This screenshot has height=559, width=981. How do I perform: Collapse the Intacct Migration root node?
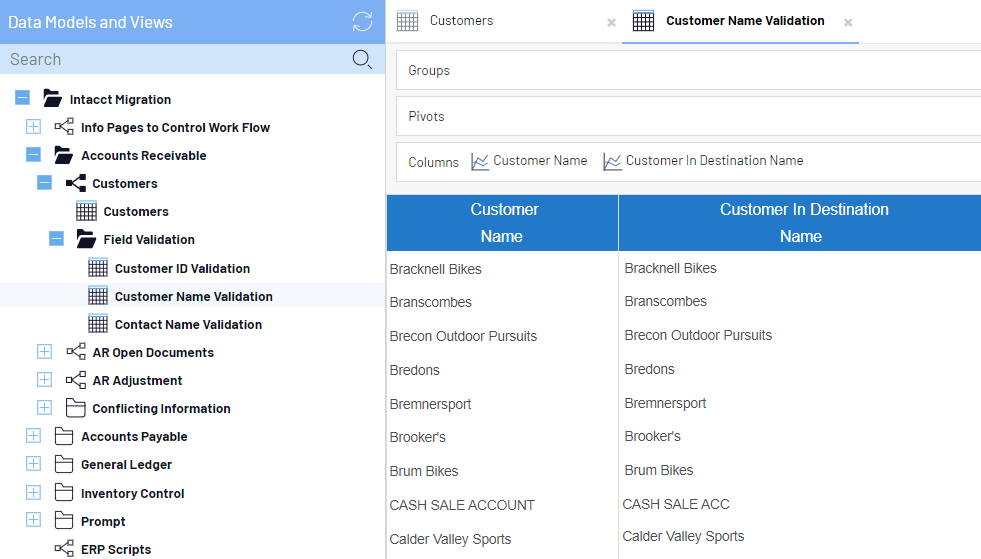pyautogui.click(x=22, y=99)
